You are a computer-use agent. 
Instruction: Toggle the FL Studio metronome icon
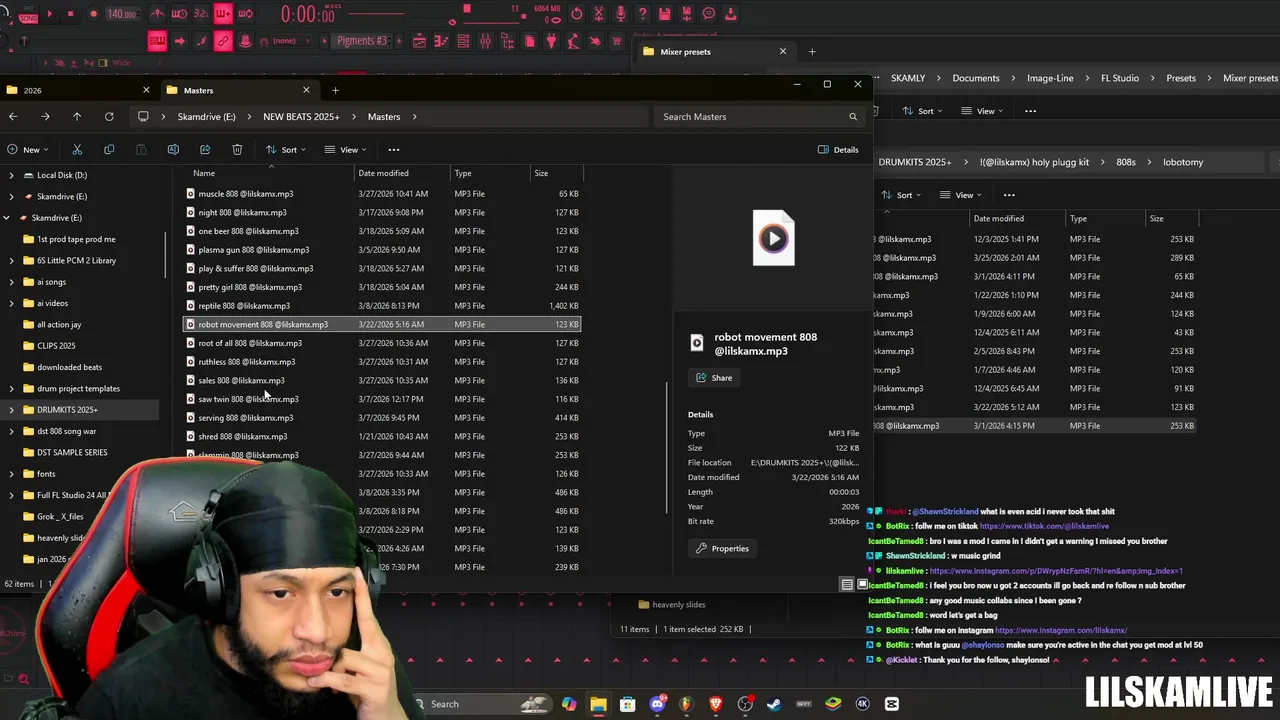pyautogui.click(x=157, y=14)
